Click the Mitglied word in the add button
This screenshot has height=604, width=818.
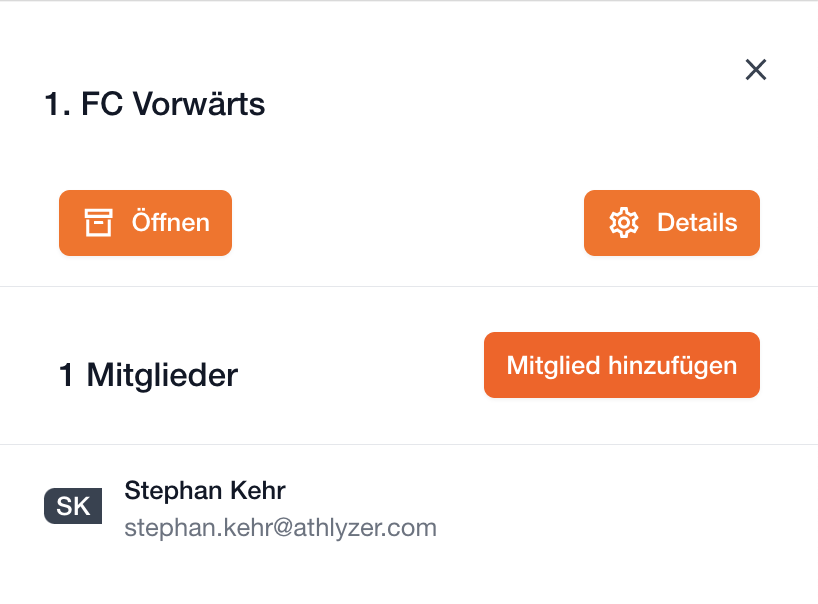pos(553,365)
